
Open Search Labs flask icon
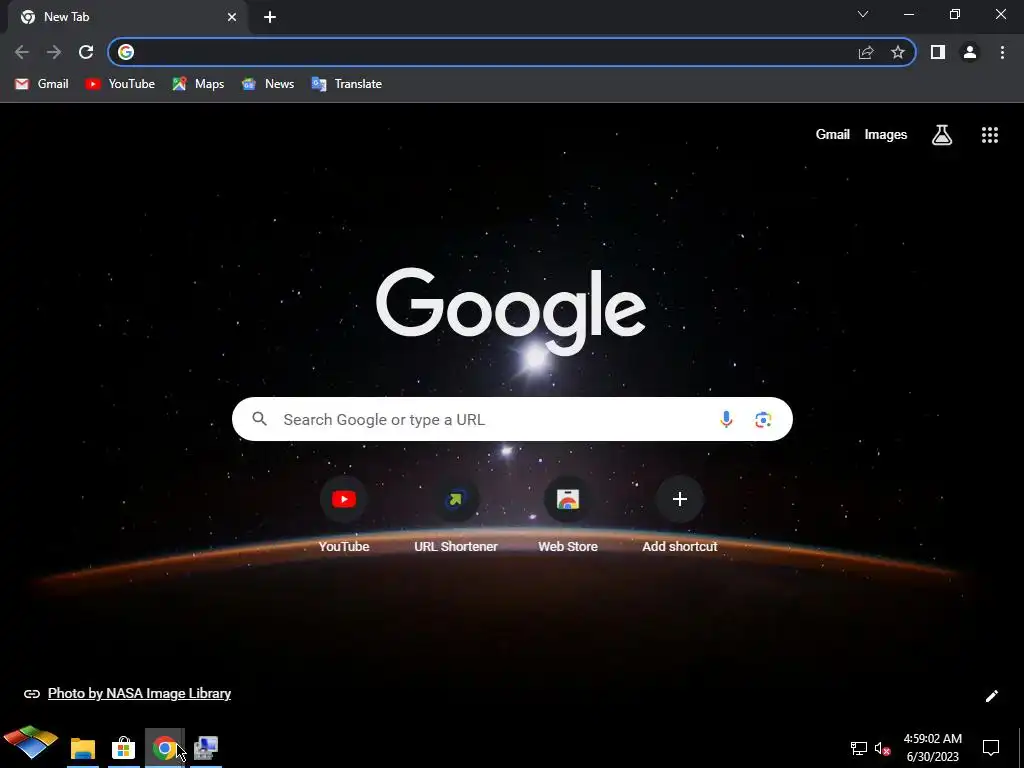click(x=942, y=135)
